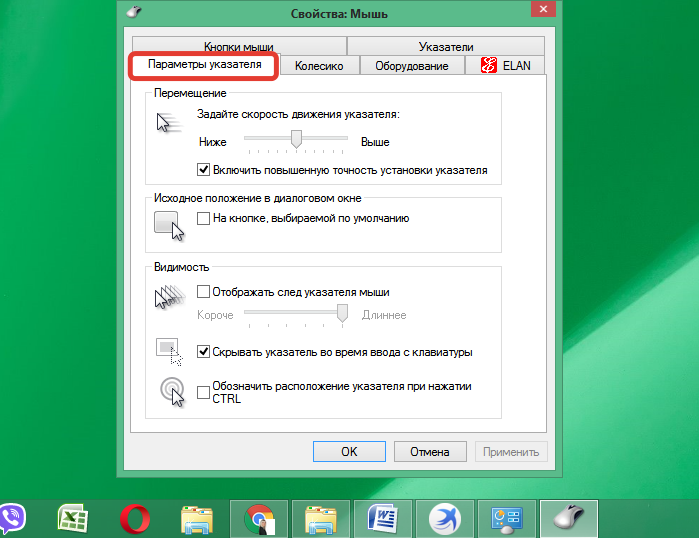Screen dimensions: 699x538
Task: Click the ELAN logo icon on its tab
Action: coord(489,65)
